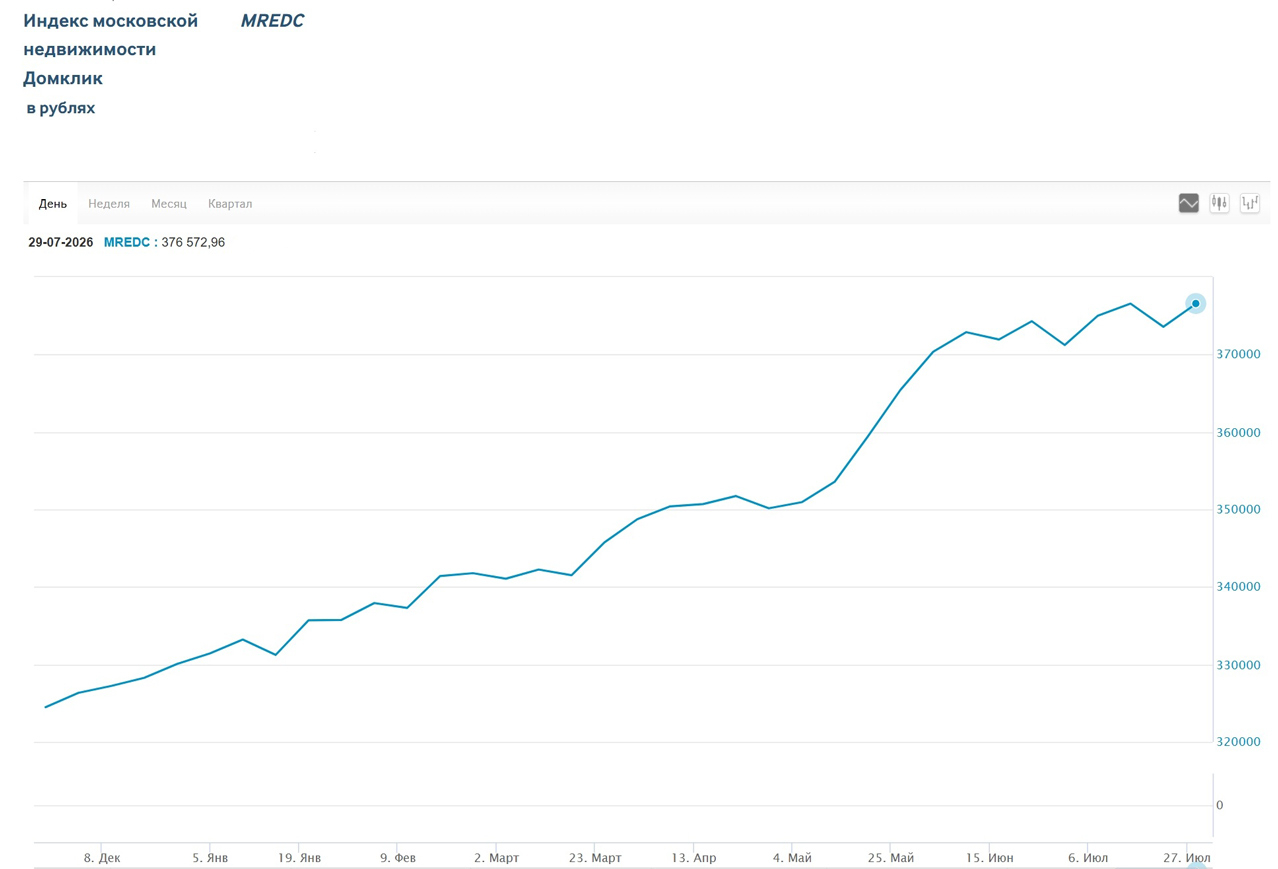Click the highlighted last data point marker
This screenshot has height=869, width=1278.
pyautogui.click(x=1195, y=304)
